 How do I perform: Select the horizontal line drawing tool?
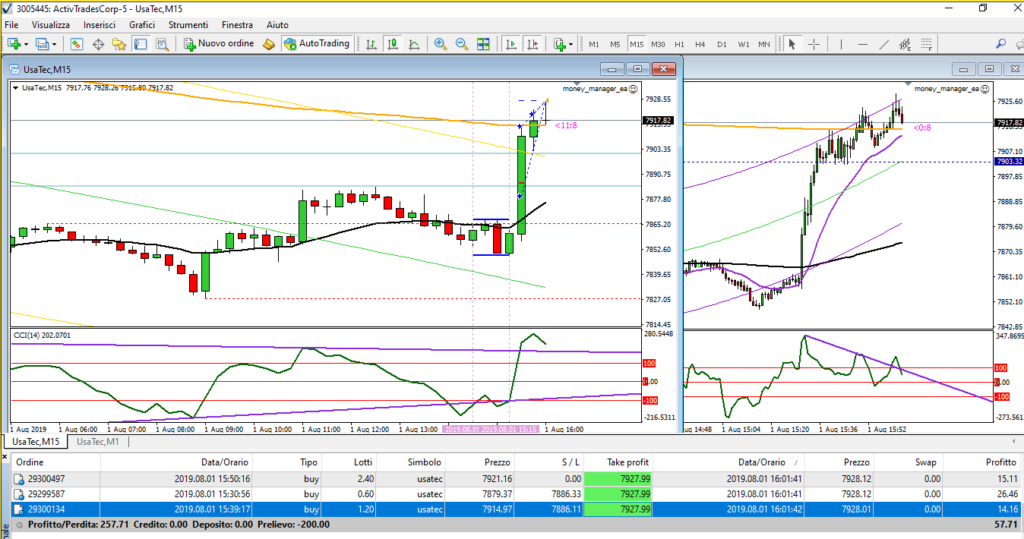click(863, 44)
